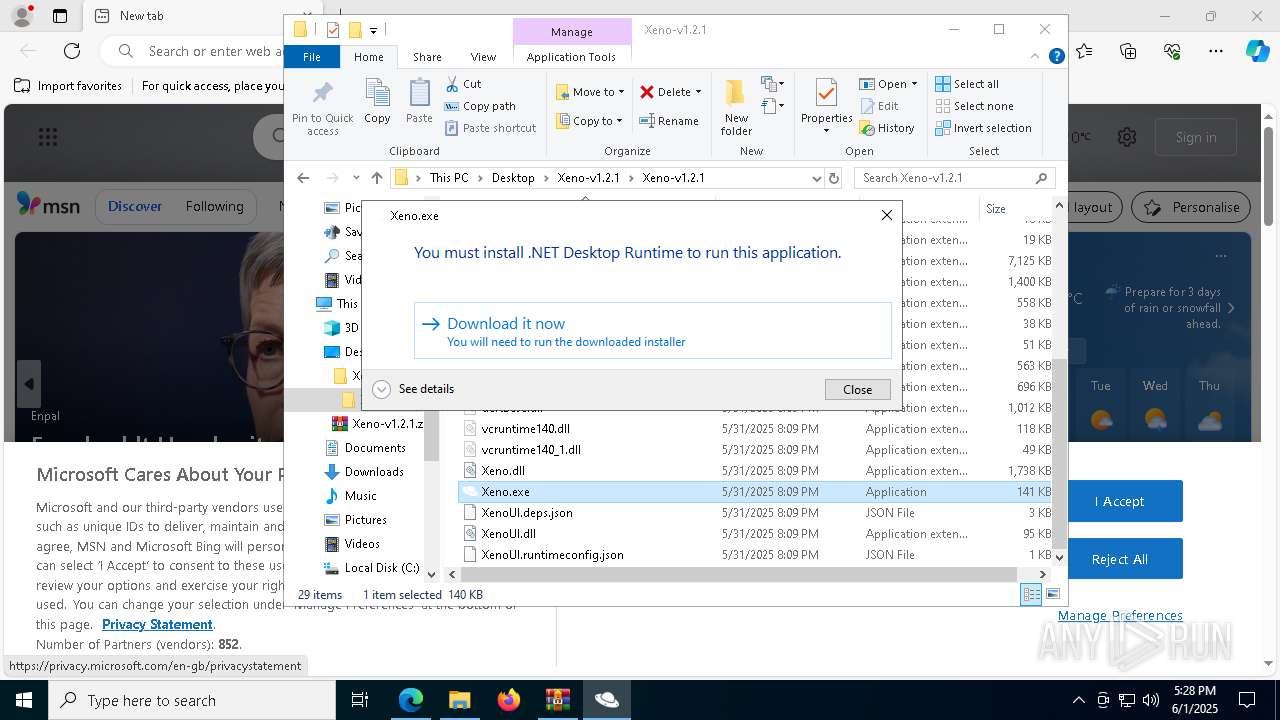Go back in File Explorer

303,178
